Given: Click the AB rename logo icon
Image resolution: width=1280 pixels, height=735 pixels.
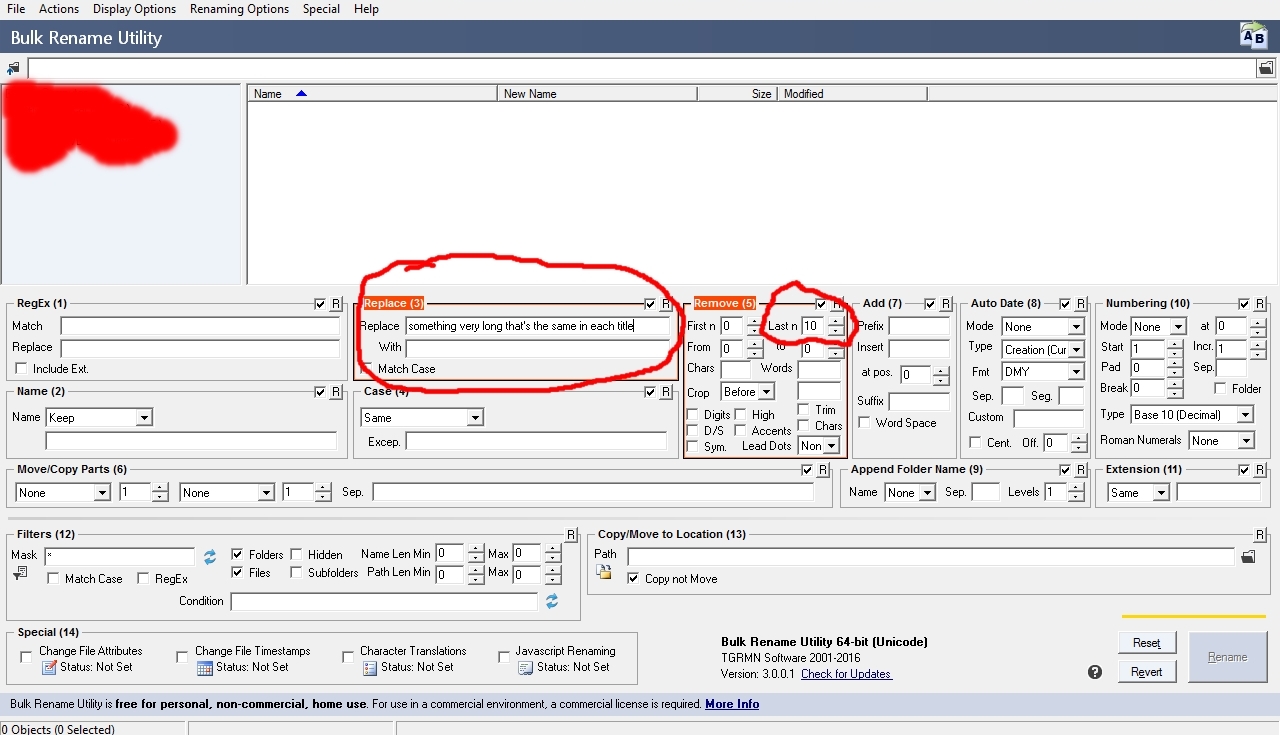Looking at the screenshot, I should pos(1253,36).
